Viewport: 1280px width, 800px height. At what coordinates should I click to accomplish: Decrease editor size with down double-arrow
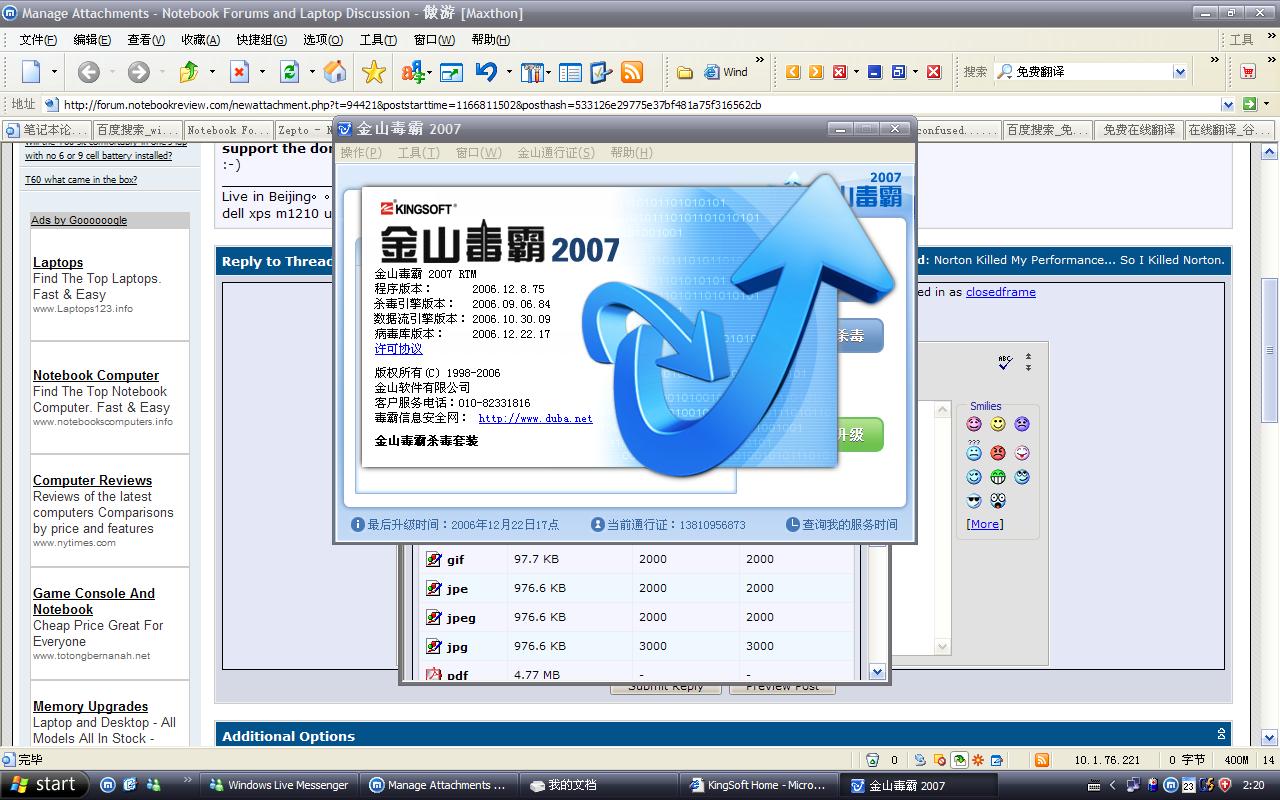[x=1028, y=368]
